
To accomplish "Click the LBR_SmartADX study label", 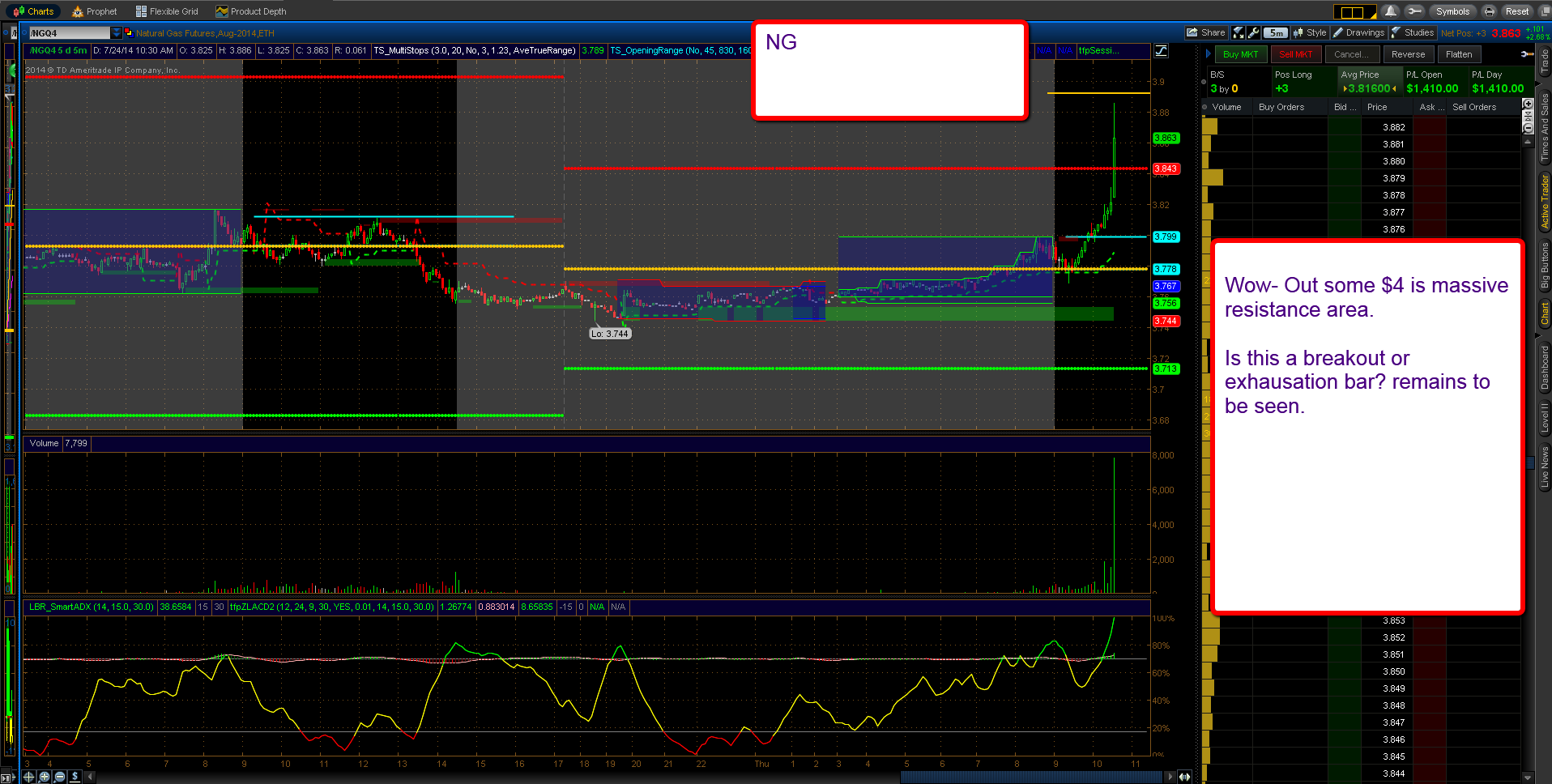I will pos(91,607).
